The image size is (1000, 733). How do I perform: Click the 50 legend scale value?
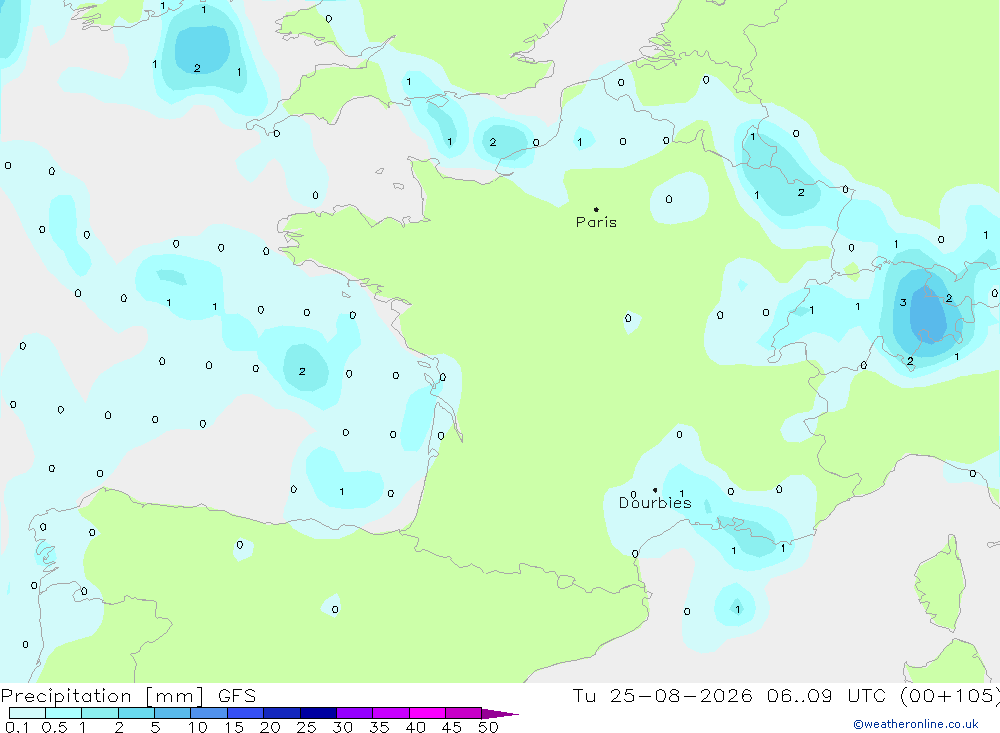(489, 727)
